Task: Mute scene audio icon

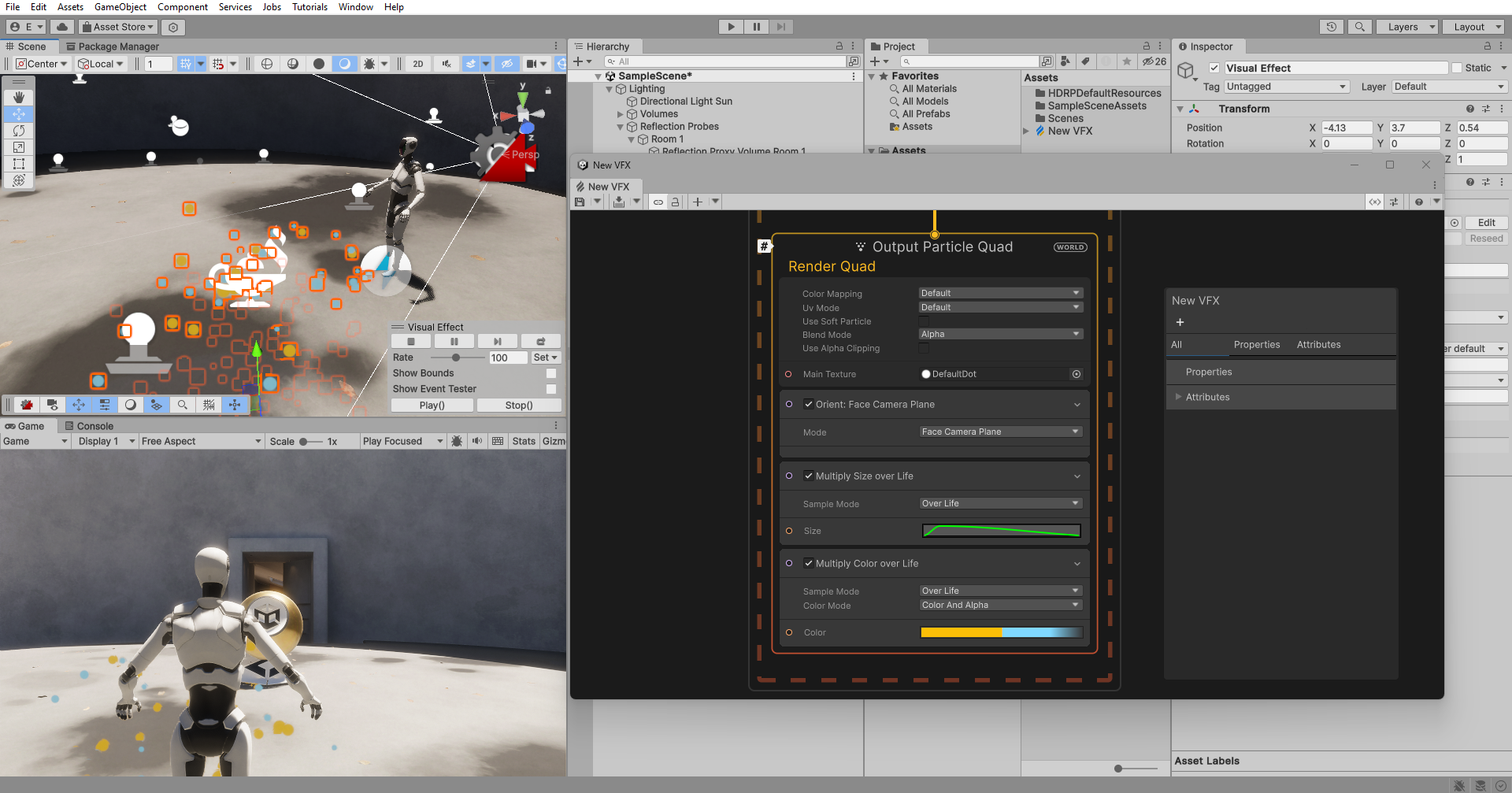Action: pos(447,64)
